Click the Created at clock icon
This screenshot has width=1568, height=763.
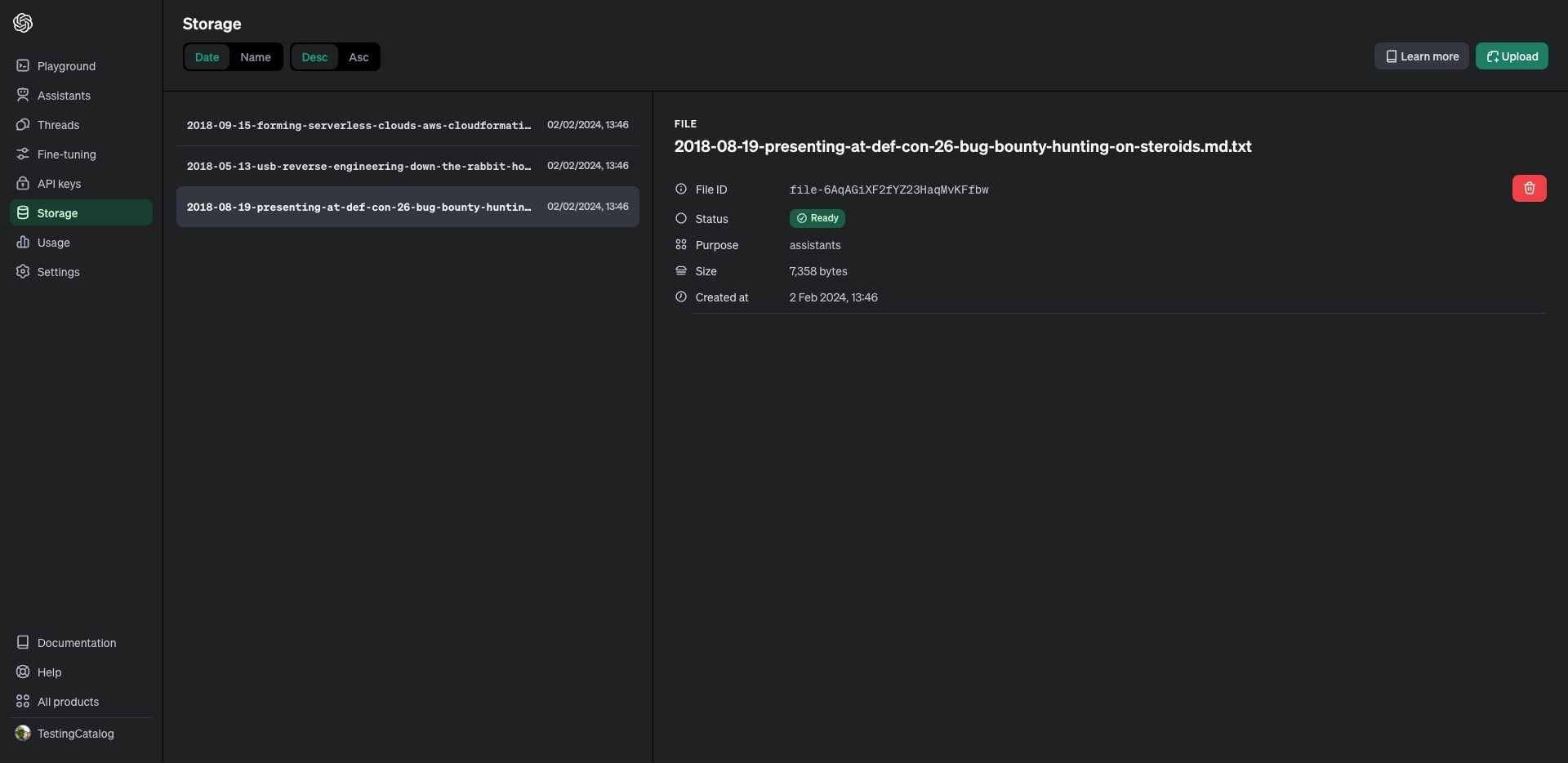[x=681, y=297]
